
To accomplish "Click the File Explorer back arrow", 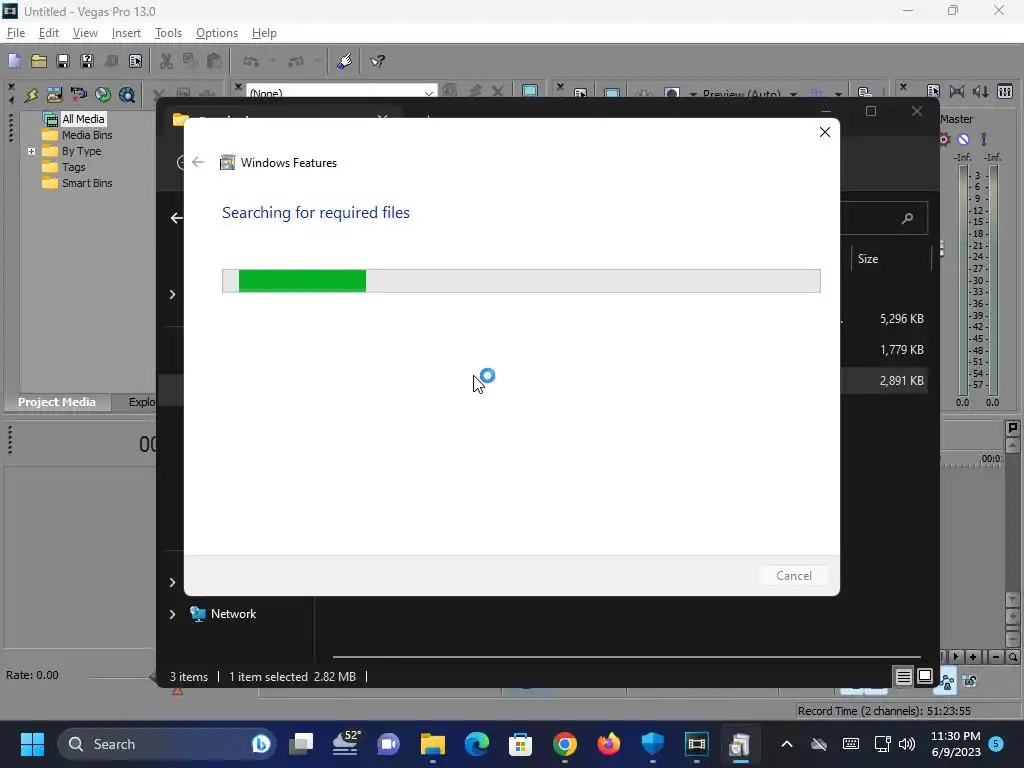I will click(x=176, y=218).
